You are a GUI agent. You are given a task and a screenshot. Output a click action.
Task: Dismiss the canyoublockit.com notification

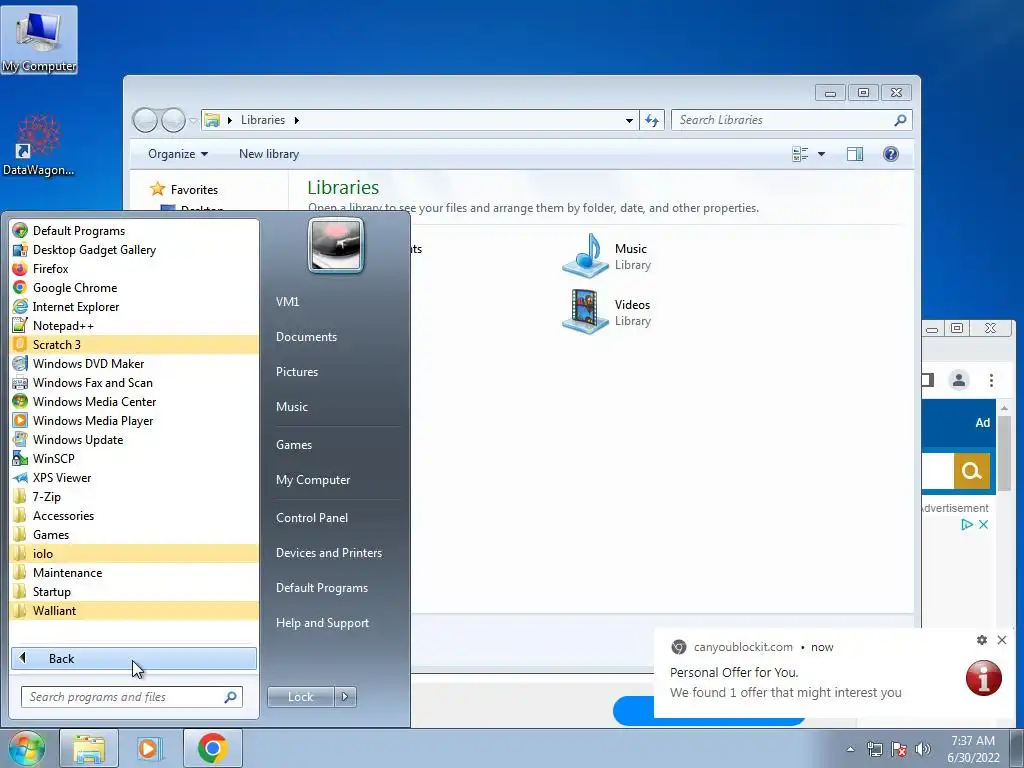pyautogui.click(x=1002, y=640)
